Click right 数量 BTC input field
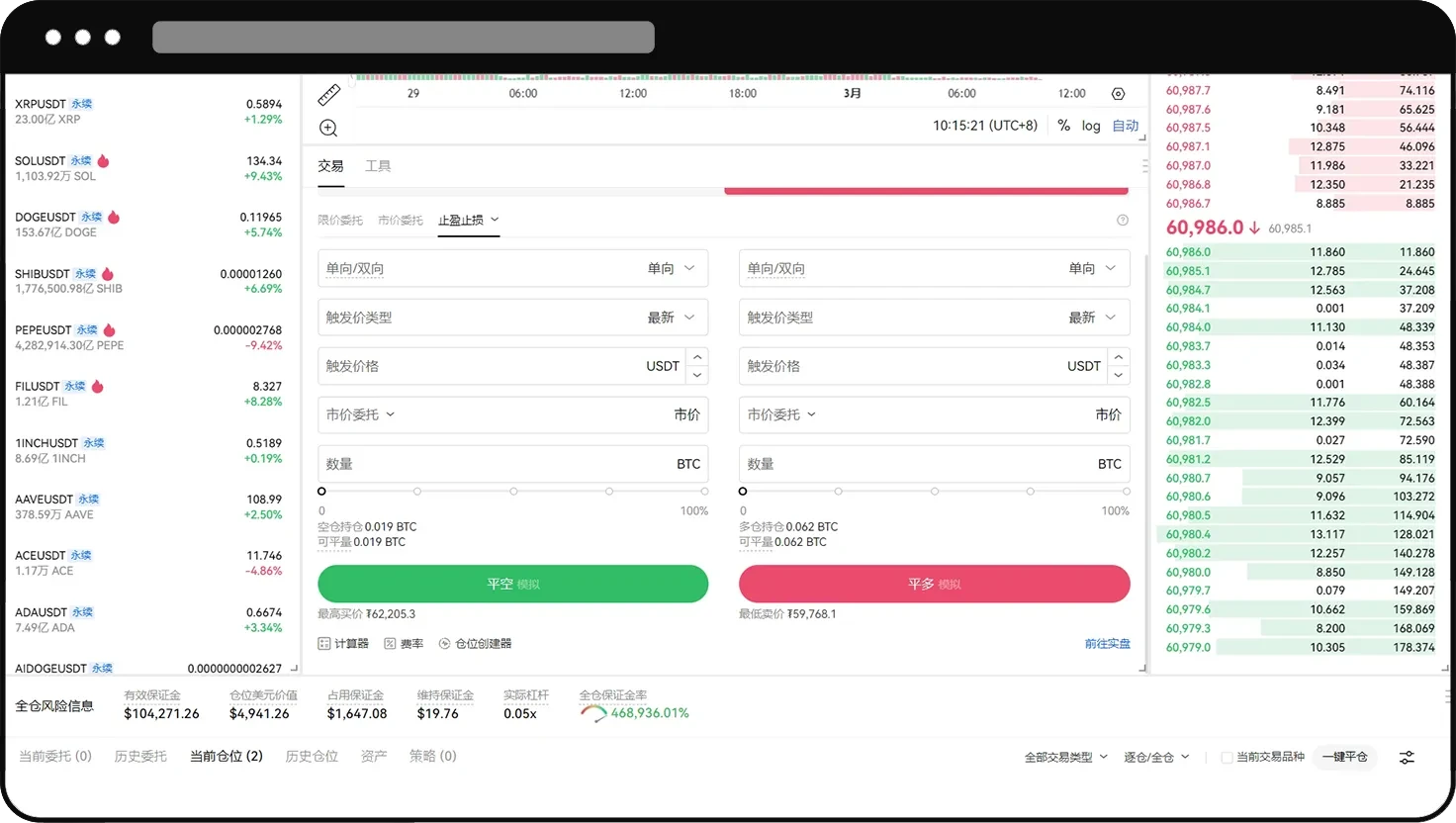Screen dimensions: 1456x823 point(934,464)
